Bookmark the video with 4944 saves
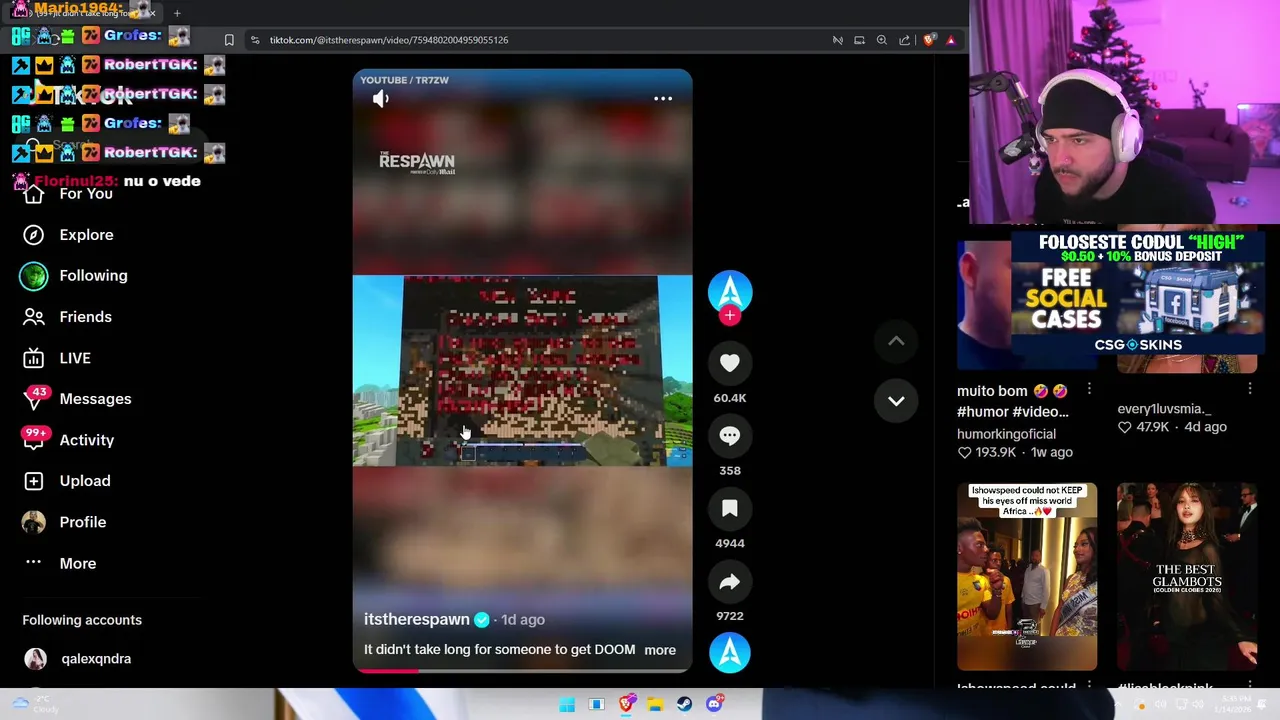This screenshot has width=1280, height=720. click(730, 509)
